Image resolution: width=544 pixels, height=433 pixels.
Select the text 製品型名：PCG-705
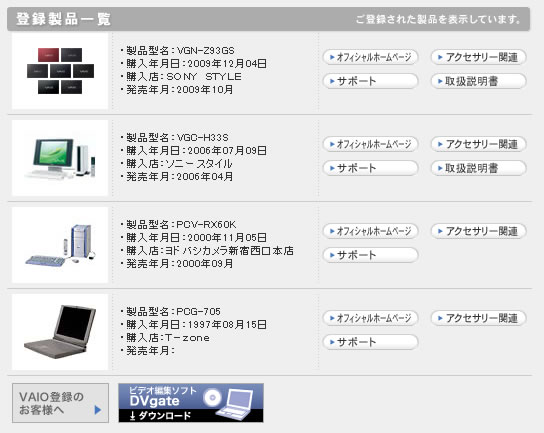[x=173, y=312]
